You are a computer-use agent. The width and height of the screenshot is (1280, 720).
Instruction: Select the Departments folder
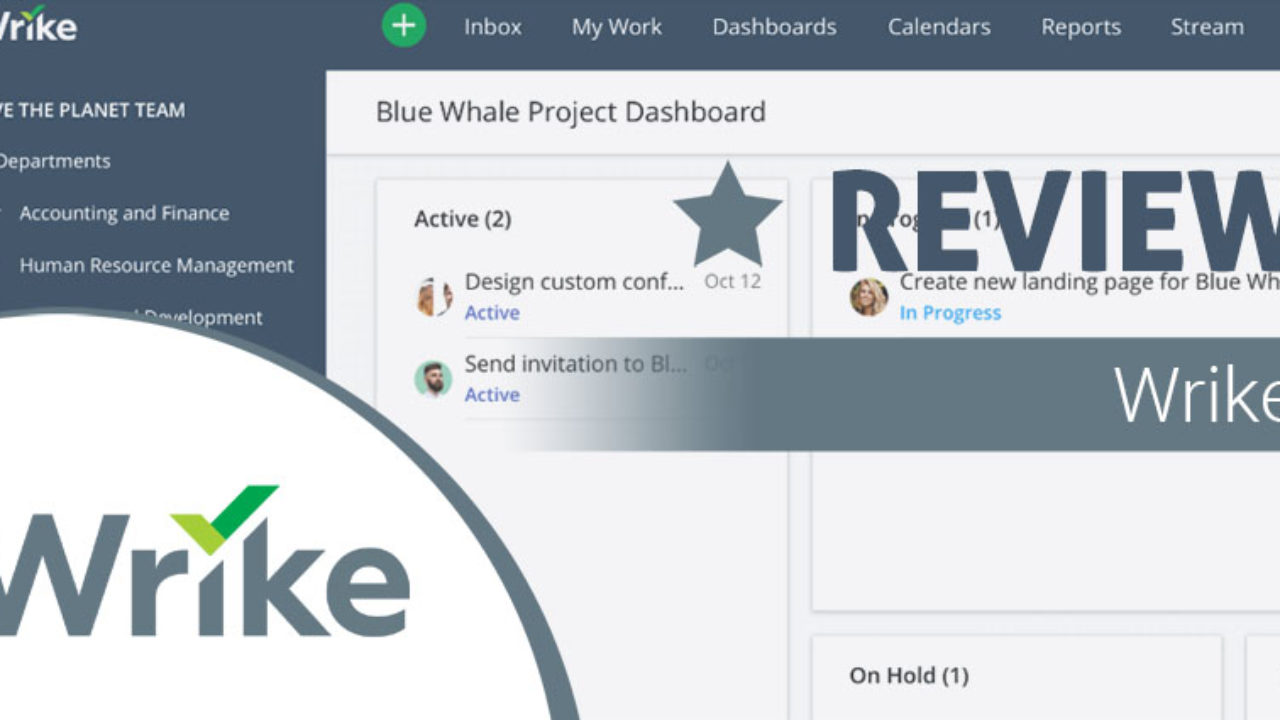[x=55, y=161]
